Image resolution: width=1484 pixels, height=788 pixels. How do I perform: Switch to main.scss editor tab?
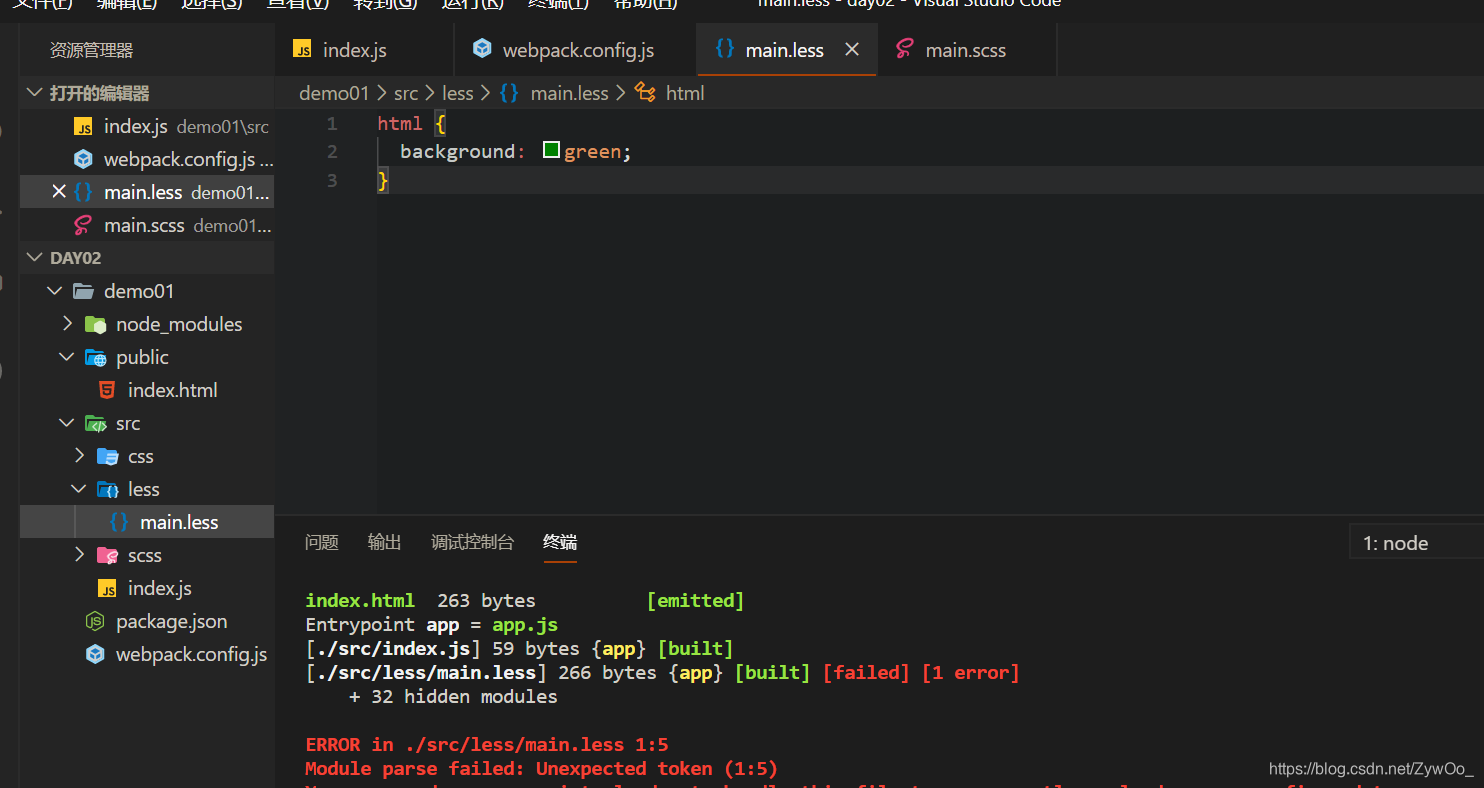(x=966, y=50)
